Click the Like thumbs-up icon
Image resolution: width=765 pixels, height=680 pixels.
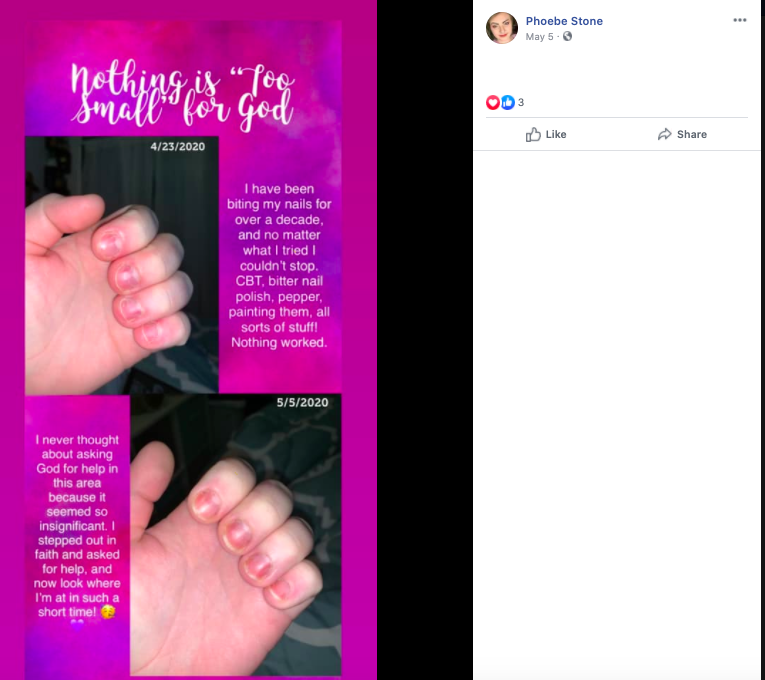pos(533,134)
